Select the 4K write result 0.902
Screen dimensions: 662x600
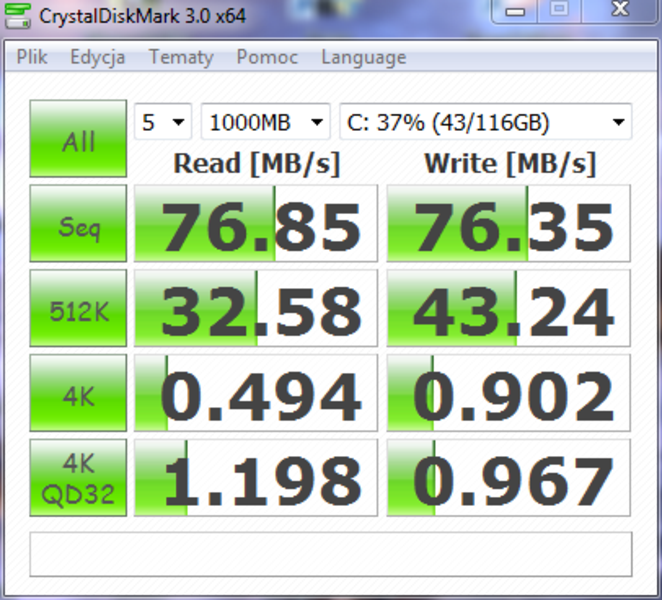[x=508, y=393]
